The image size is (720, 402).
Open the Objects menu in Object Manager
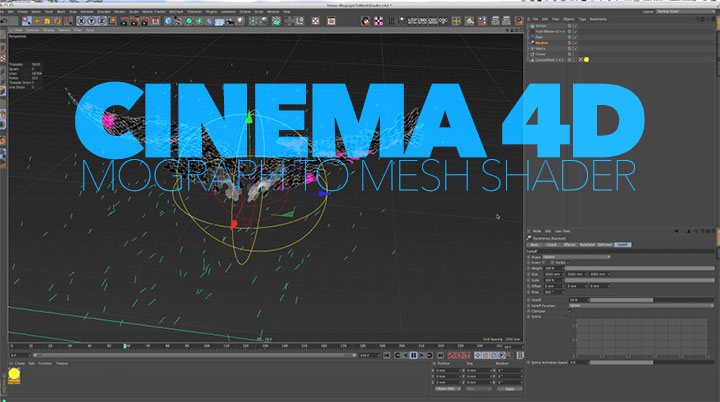tap(568, 19)
